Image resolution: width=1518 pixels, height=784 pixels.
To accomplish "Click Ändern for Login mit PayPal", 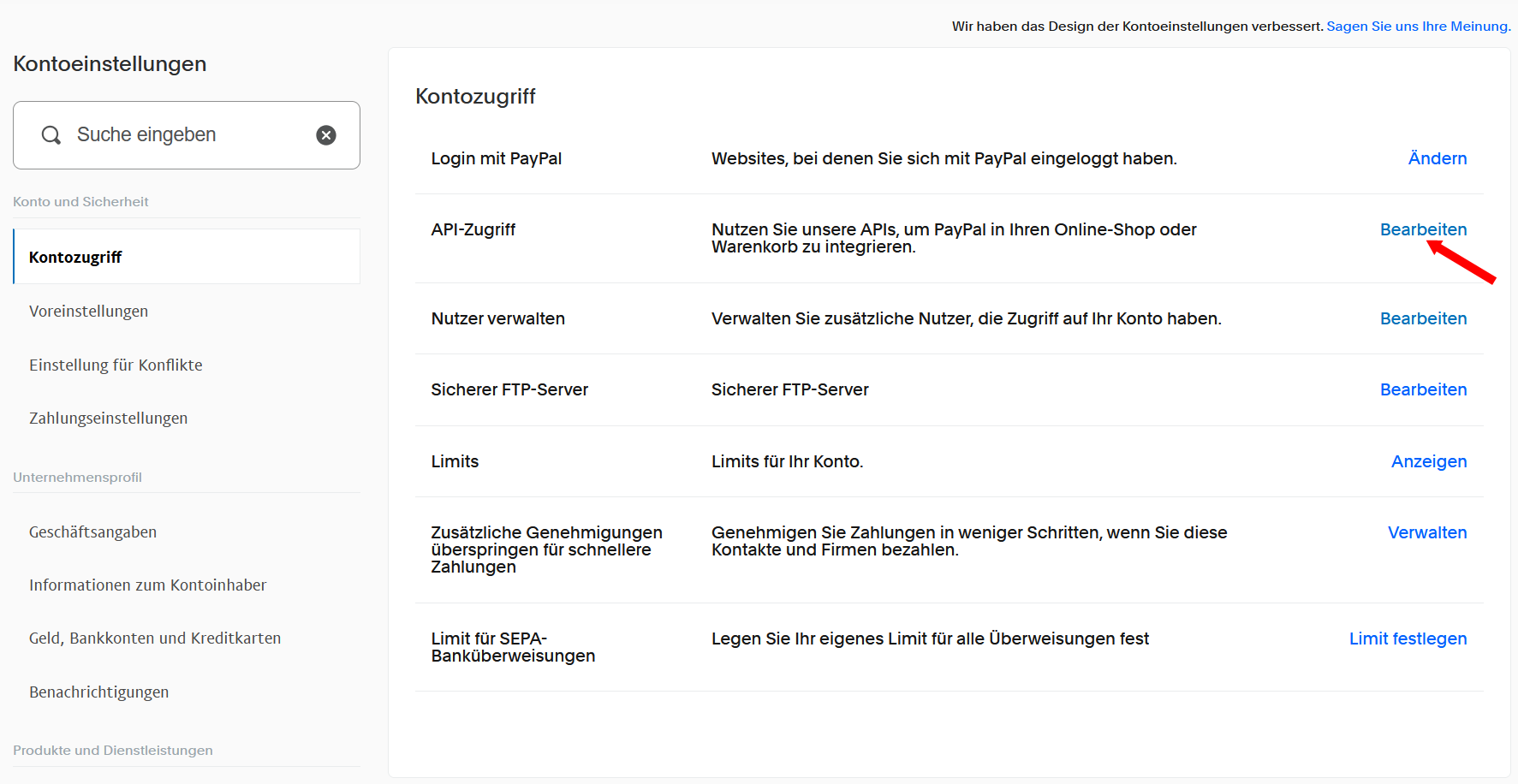I will 1437,158.
